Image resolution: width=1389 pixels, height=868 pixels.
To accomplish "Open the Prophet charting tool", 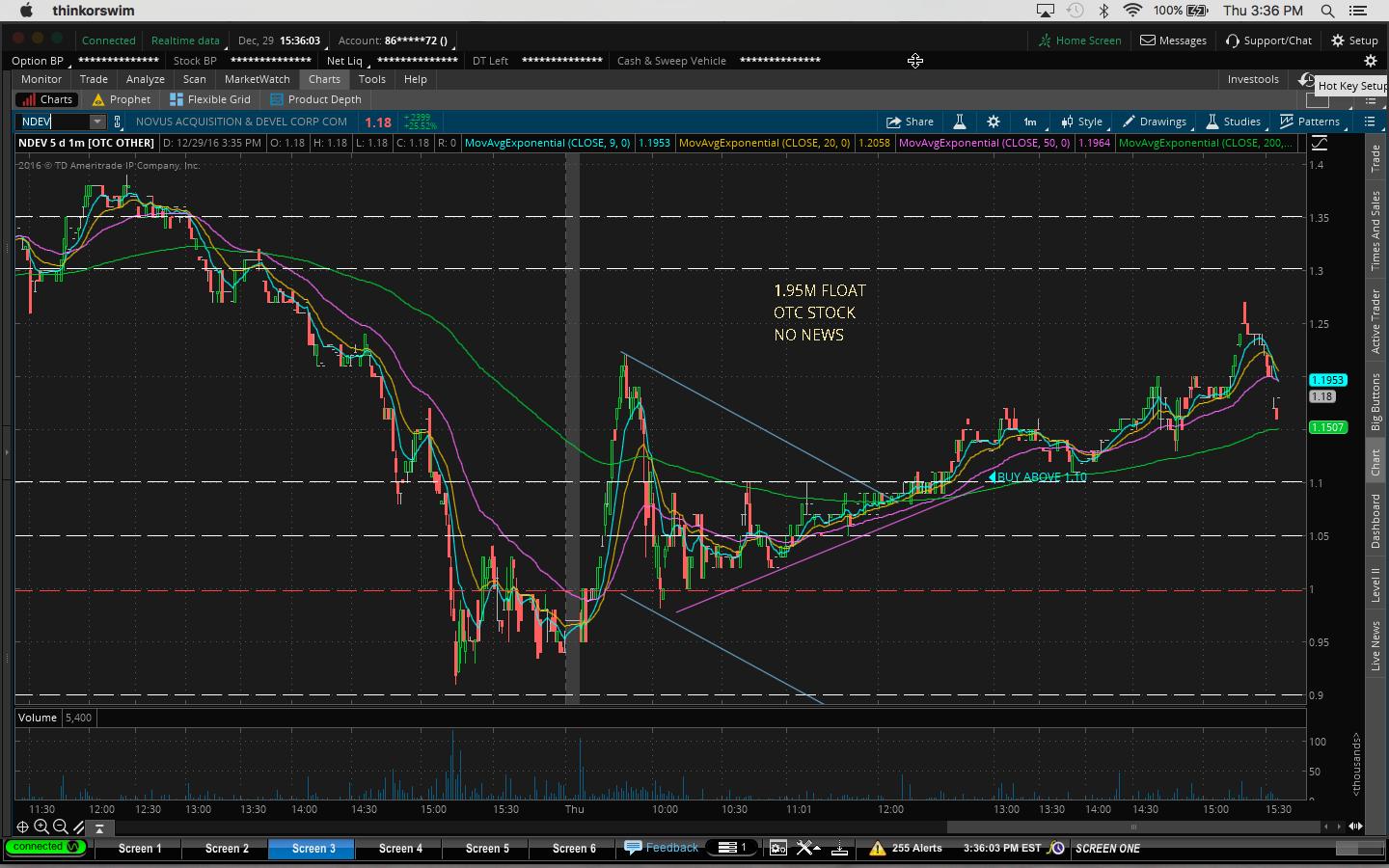I will click(x=122, y=99).
